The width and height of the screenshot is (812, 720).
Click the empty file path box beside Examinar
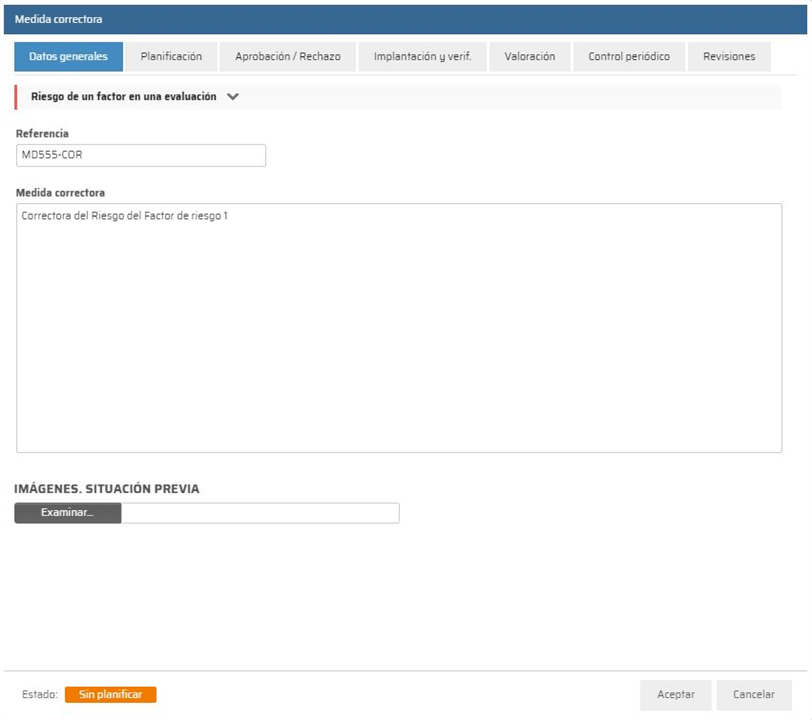(x=260, y=513)
